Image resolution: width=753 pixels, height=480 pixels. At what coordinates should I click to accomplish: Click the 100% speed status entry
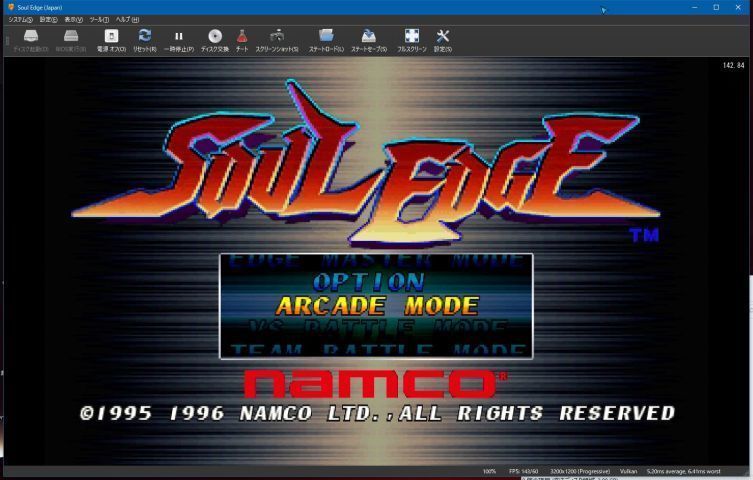pos(489,471)
